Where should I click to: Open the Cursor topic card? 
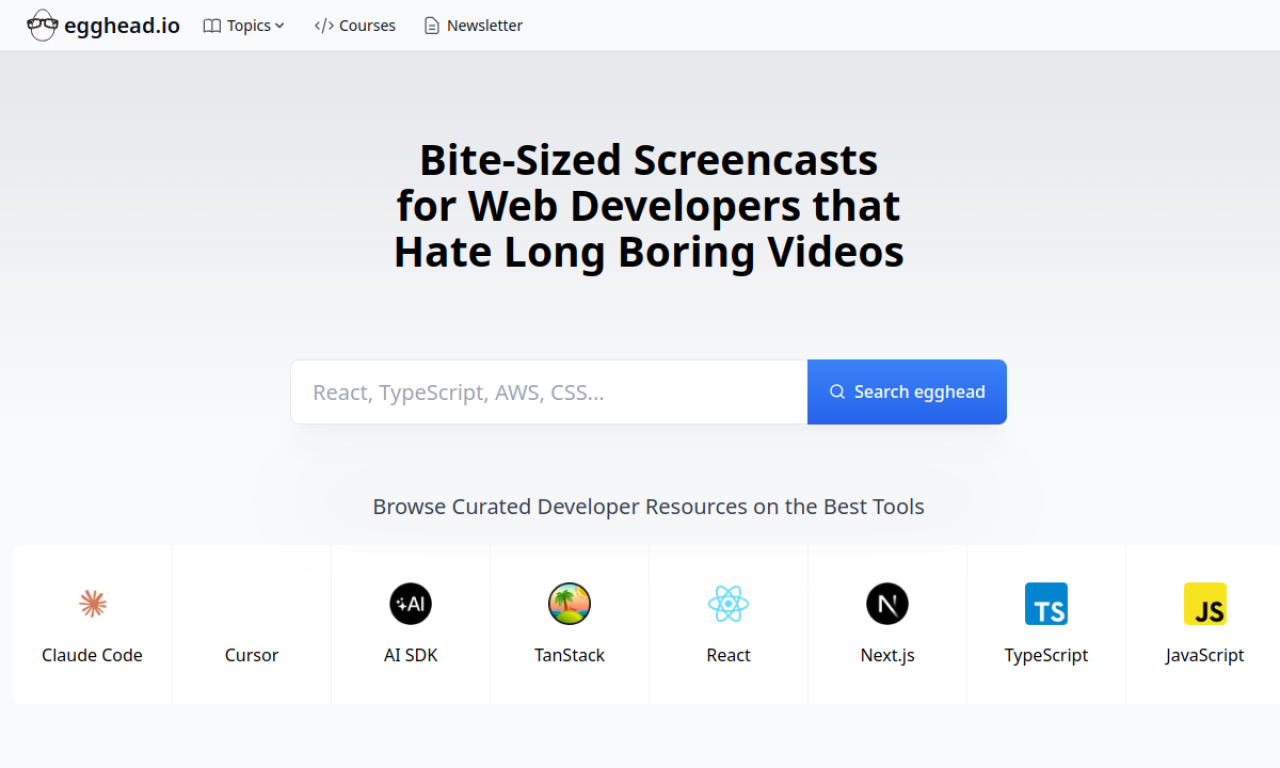[x=251, y=625]
